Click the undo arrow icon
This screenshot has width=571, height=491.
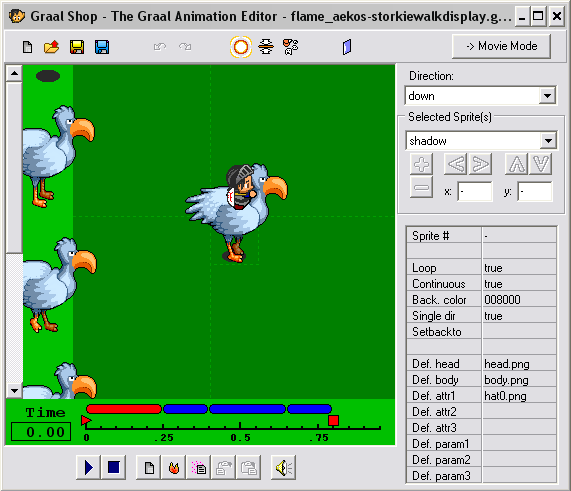click(x=160, y=47)
